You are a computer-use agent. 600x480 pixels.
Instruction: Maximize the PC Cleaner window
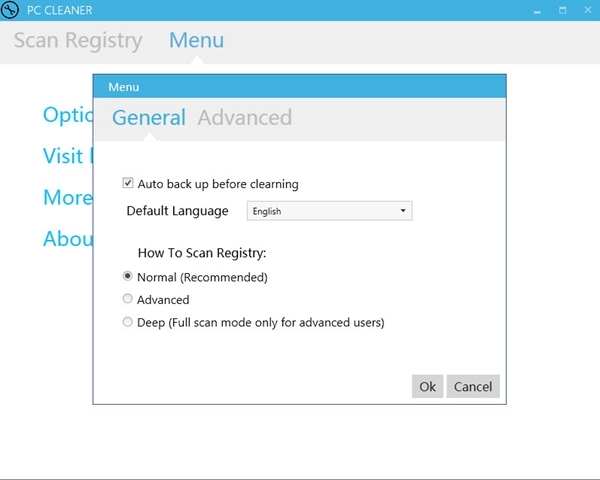point(562,10)
